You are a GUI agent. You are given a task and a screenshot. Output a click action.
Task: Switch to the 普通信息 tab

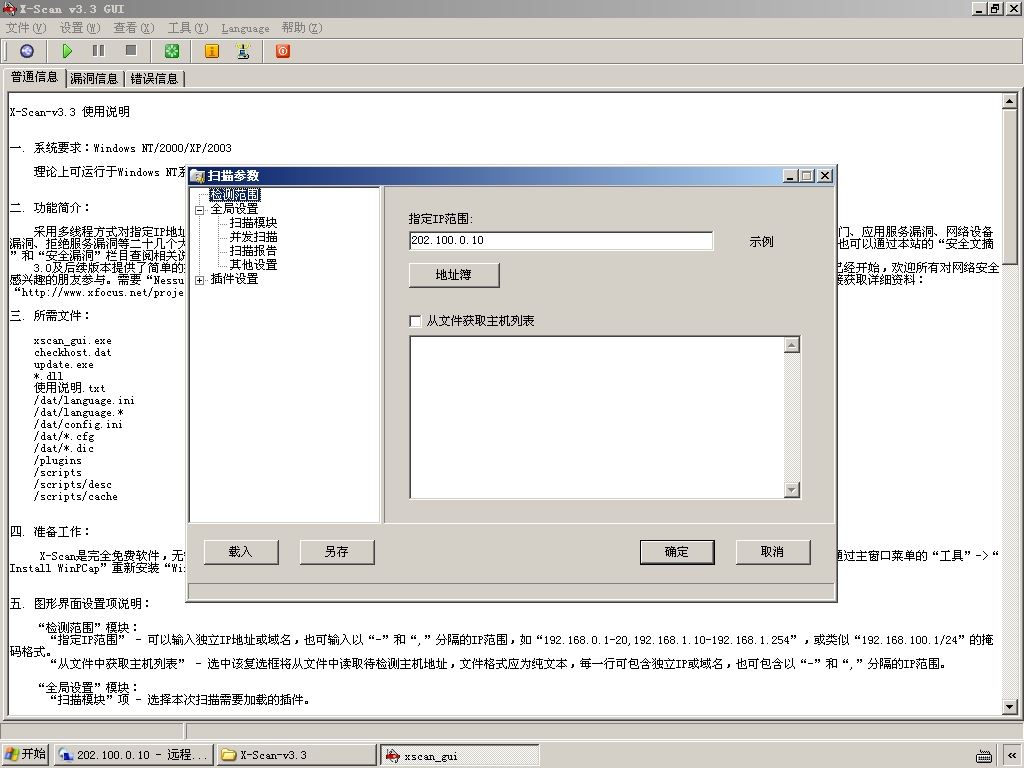(34, 77)
